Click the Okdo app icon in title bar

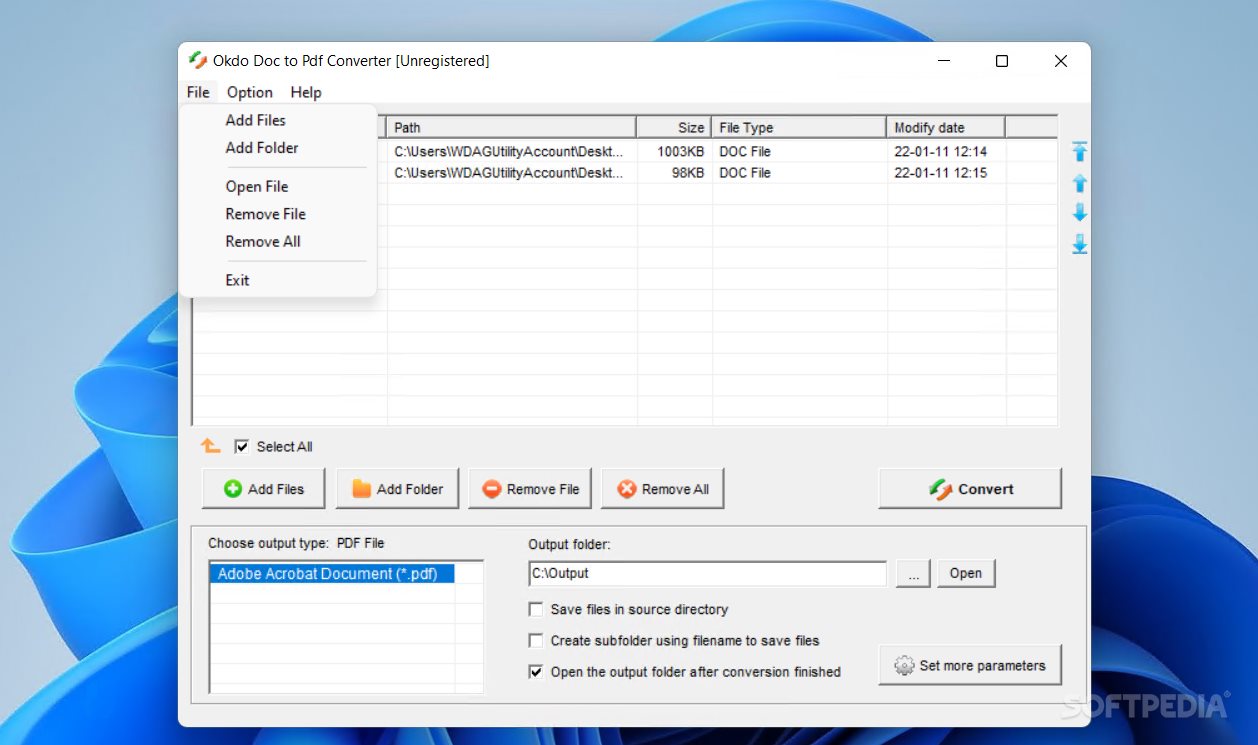point(198,60)
